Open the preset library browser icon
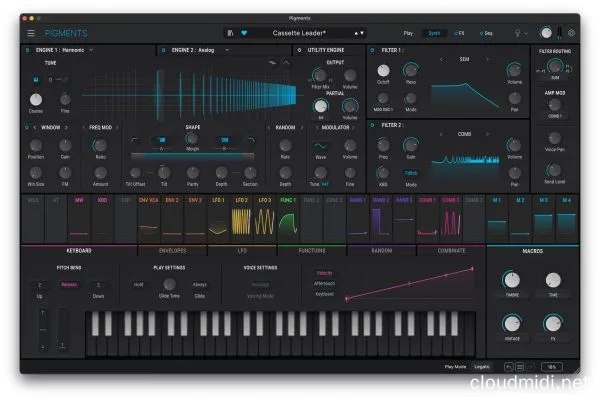The height and width of the screenshot is (400, 600). (232, 33)
